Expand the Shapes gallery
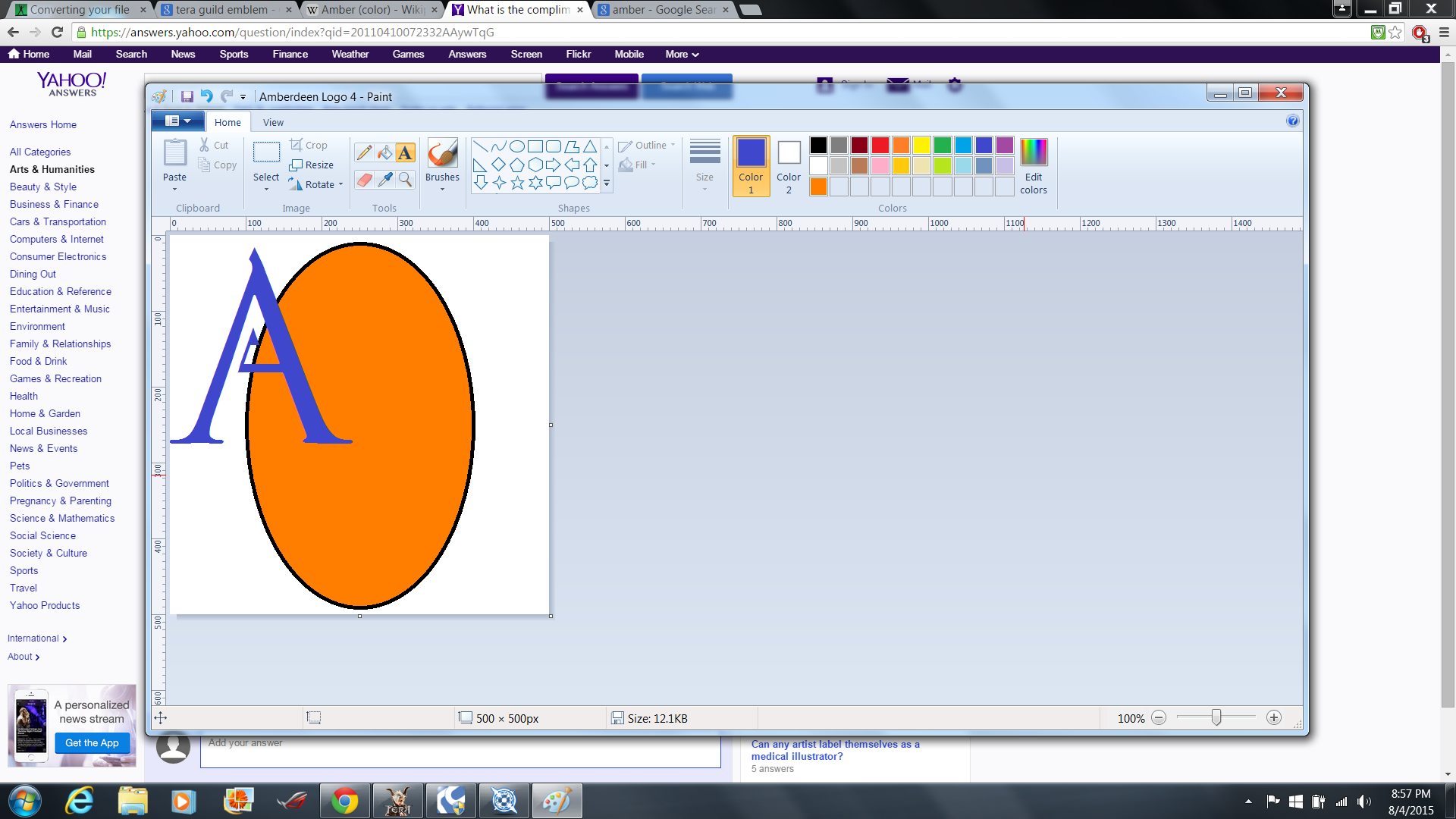Image resolution: width=1456 pixels, height=819 pixels. [x=607, y=183]
